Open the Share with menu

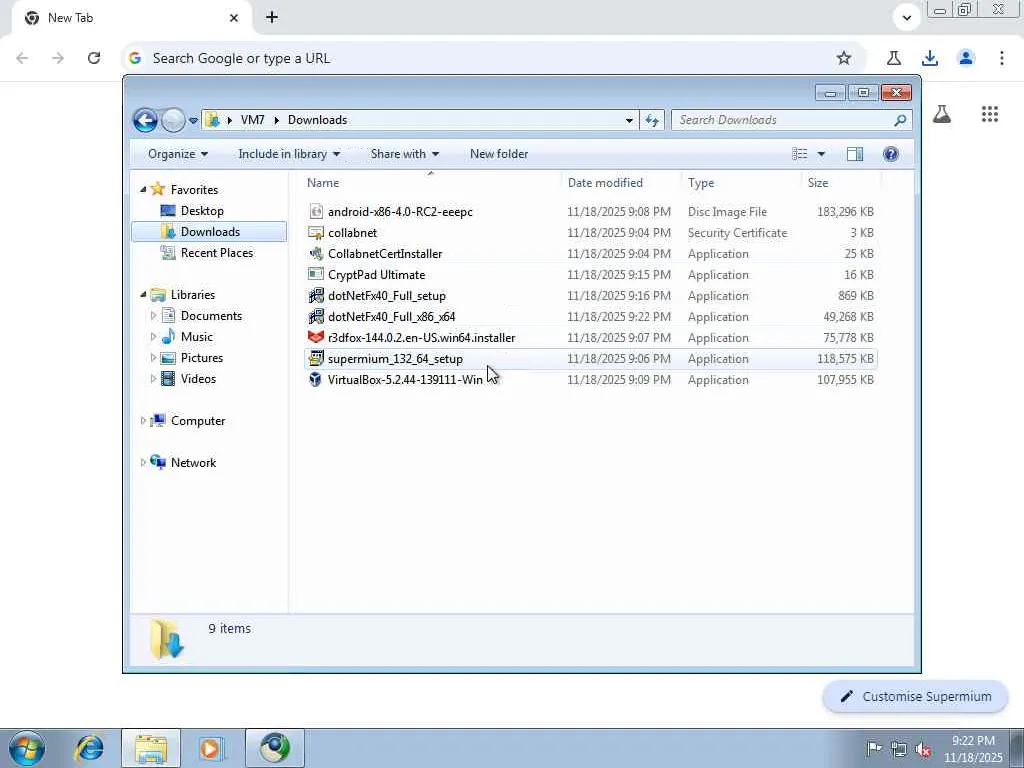pos(404,154)
